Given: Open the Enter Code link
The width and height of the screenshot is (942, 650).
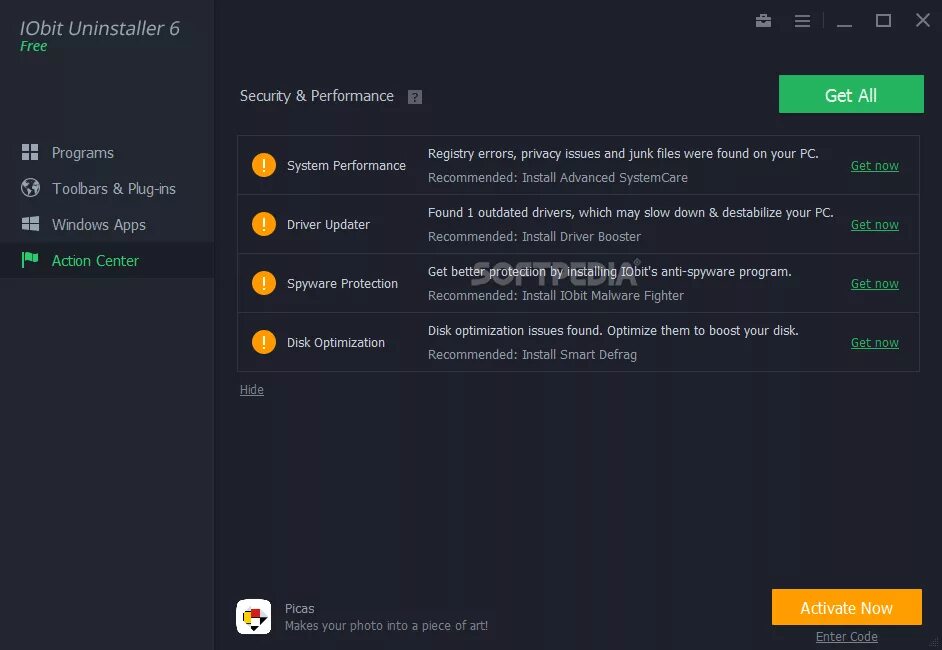Looking at the screenshot, I should 846,636.
